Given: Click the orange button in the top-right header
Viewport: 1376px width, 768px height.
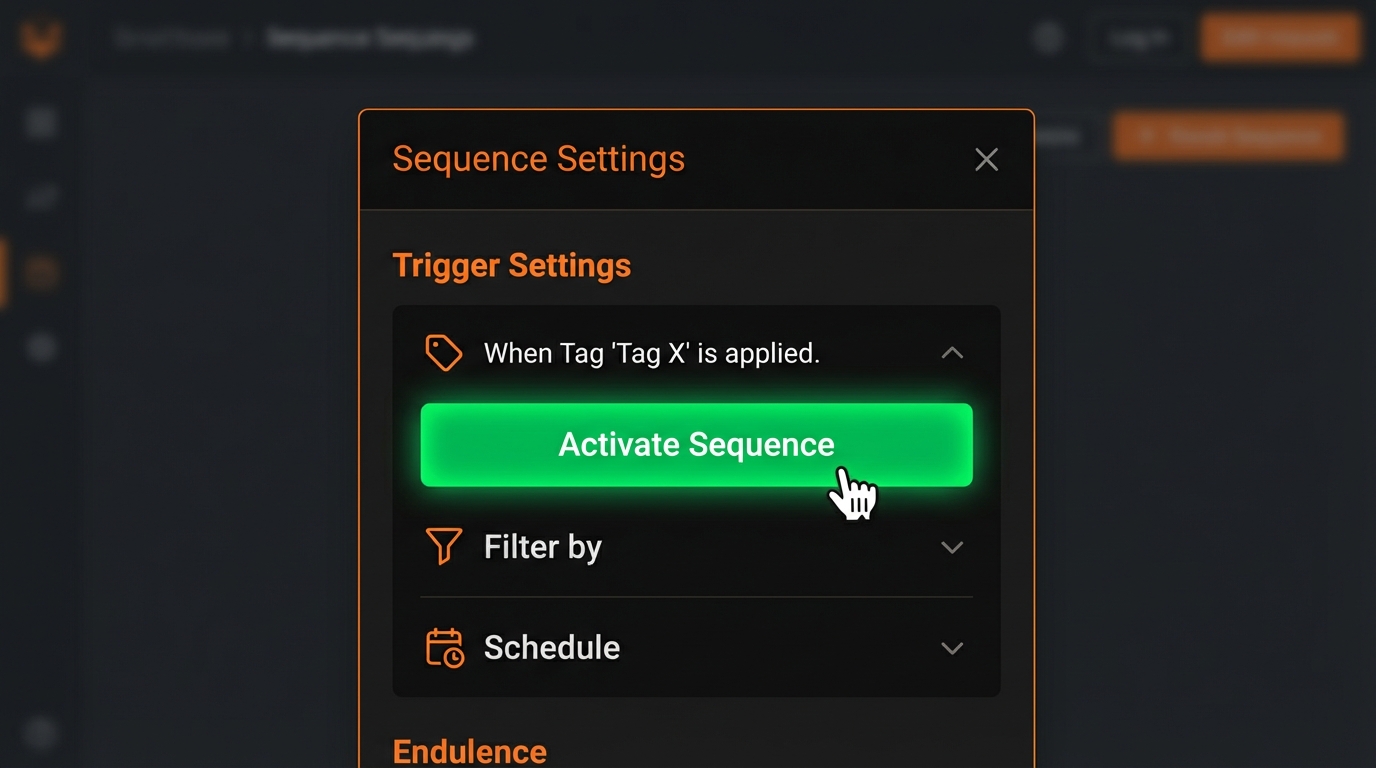Looking at the screenshot, I should [1280, 37].
